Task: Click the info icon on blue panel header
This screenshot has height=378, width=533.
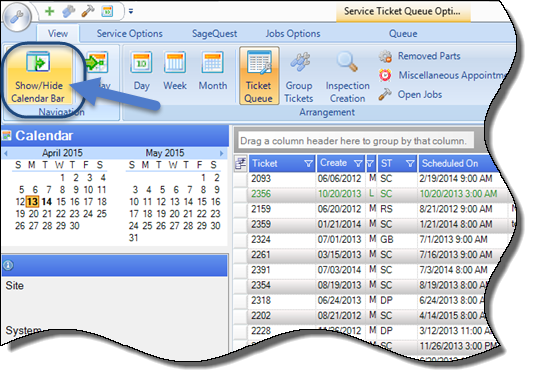Action: [8, 265]
